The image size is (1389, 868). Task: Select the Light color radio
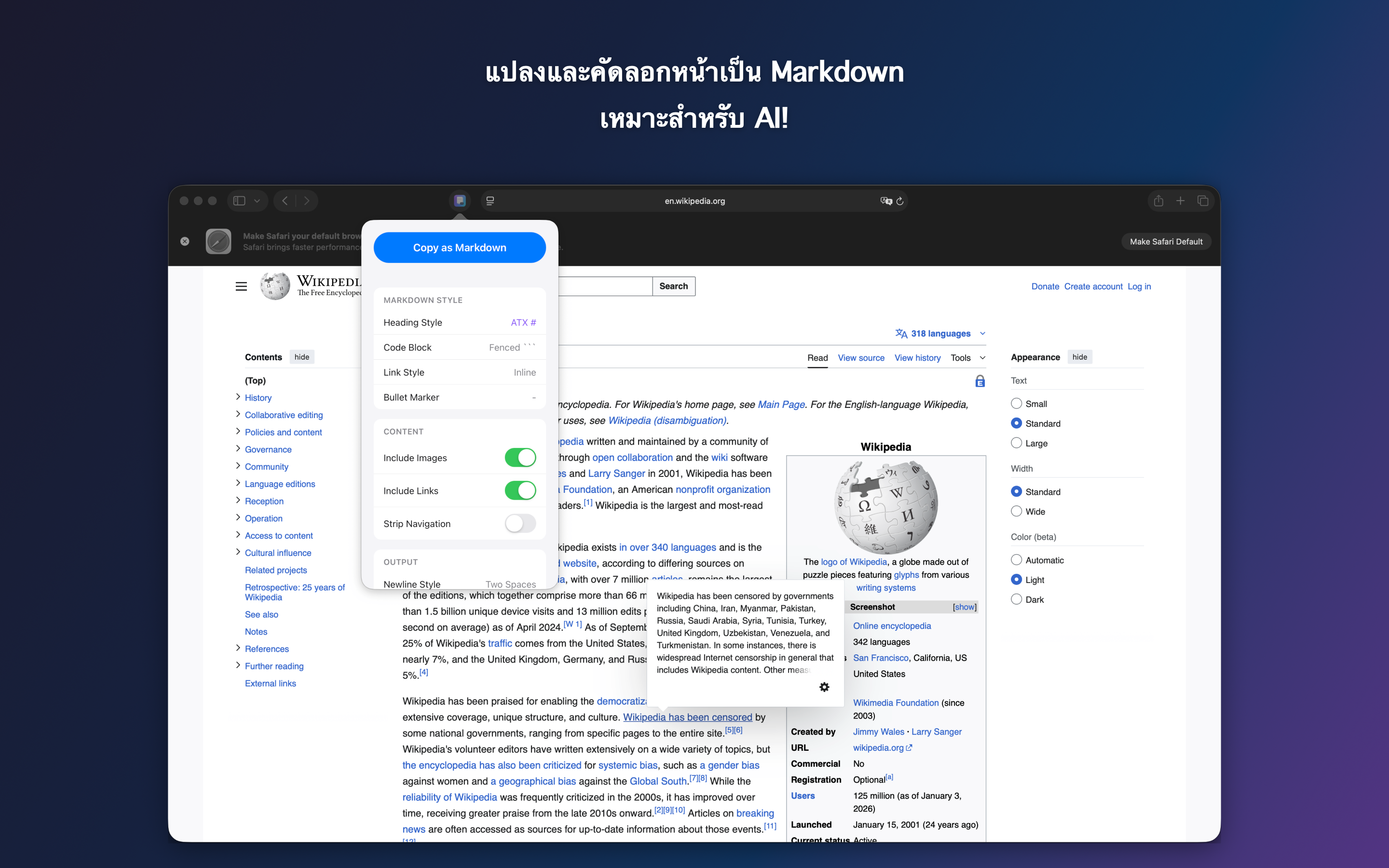point(1016,579)
